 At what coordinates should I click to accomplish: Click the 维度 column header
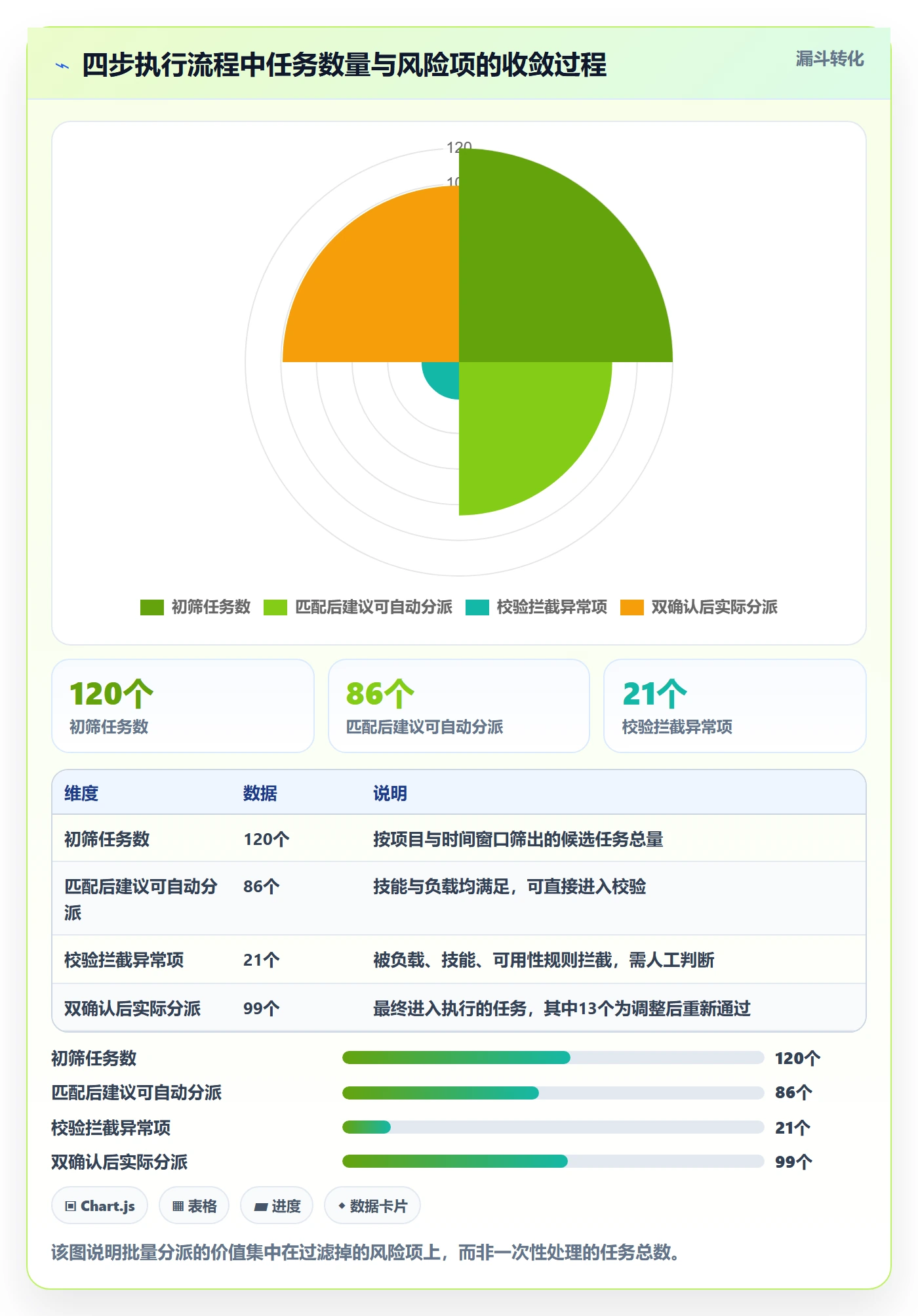tap(81, 793)
